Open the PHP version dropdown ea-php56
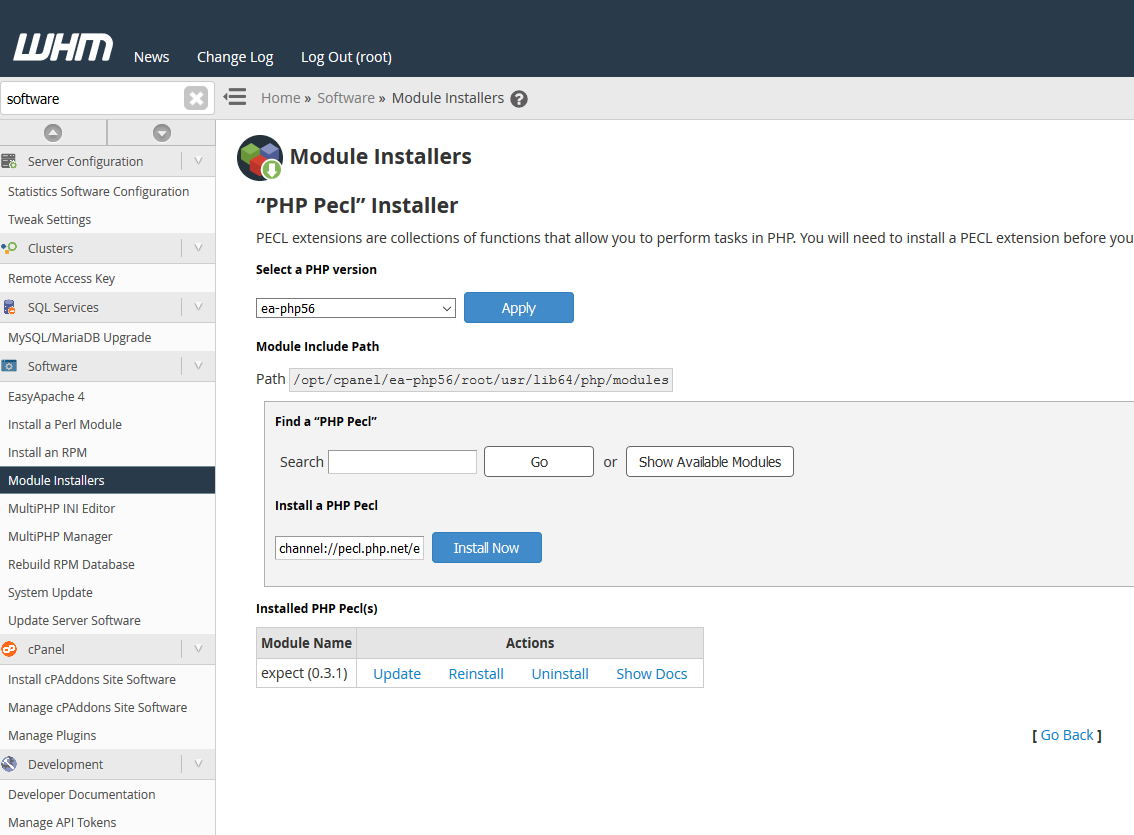 pyautogui.click(x=356, y=308)
